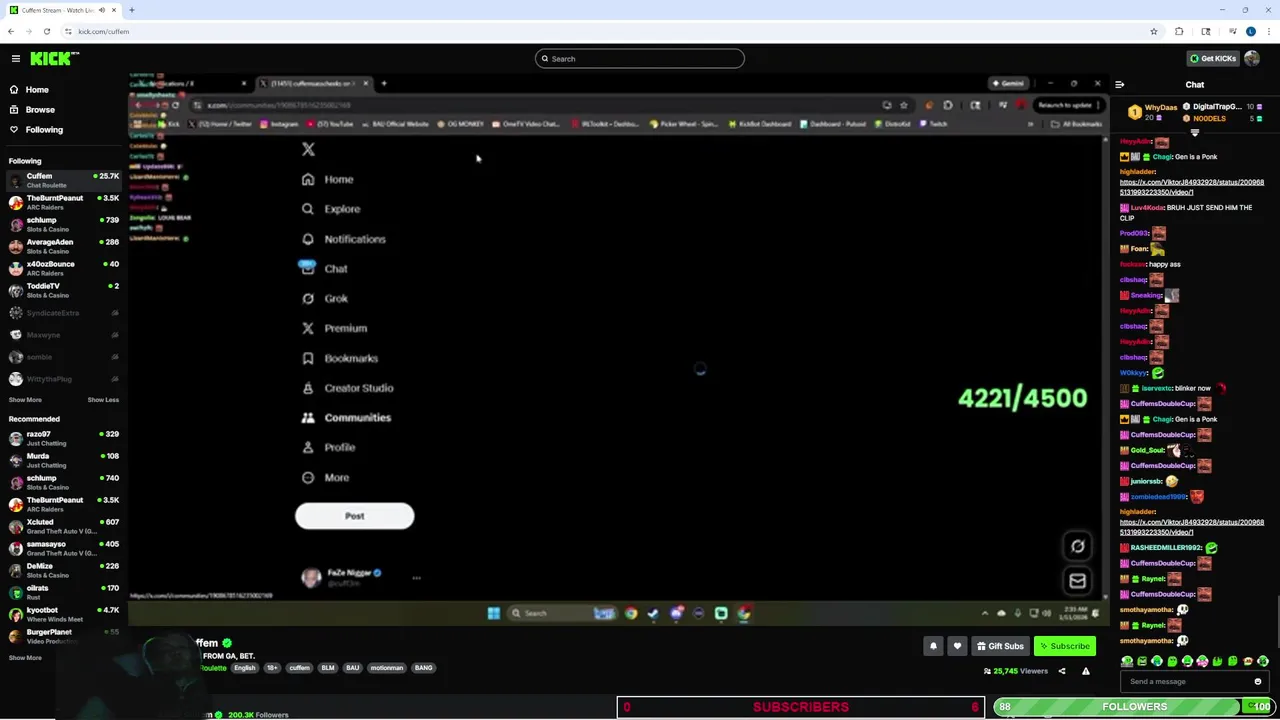Click the messages envelope icon on stream

[1077, 581]
